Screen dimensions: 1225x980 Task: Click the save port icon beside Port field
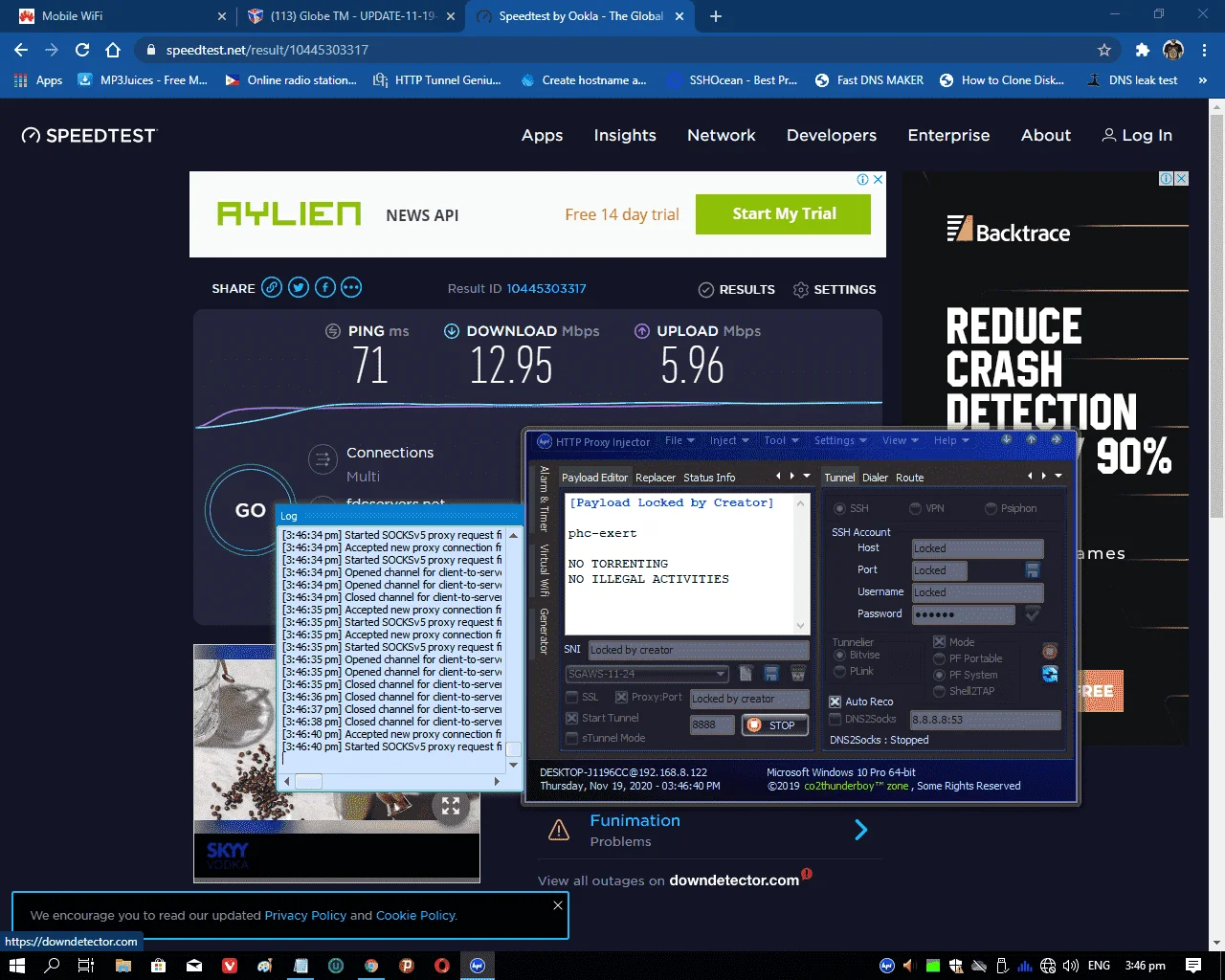(1033, 570)
